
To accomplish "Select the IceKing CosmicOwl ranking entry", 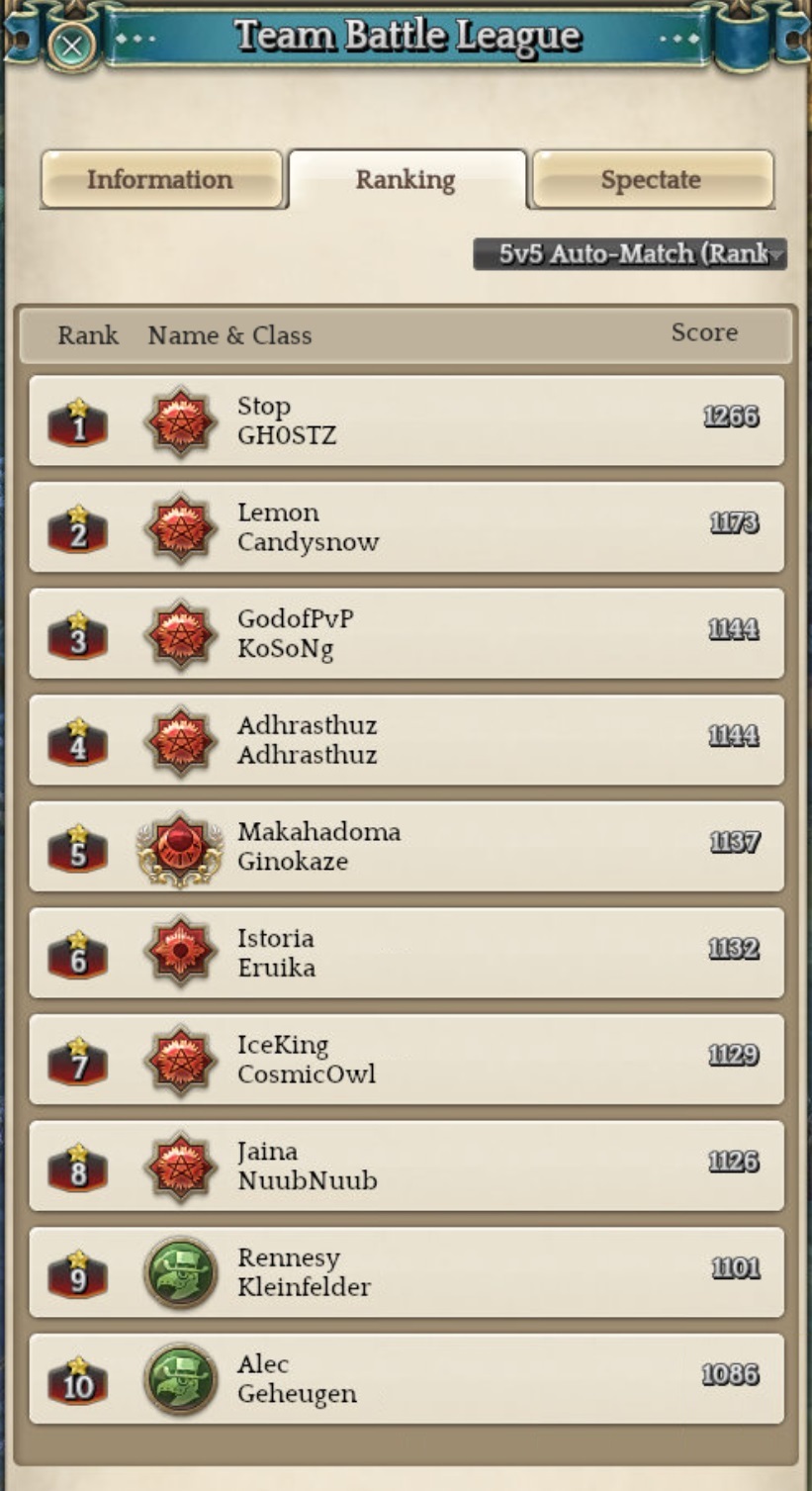I will coord(406,1060).
